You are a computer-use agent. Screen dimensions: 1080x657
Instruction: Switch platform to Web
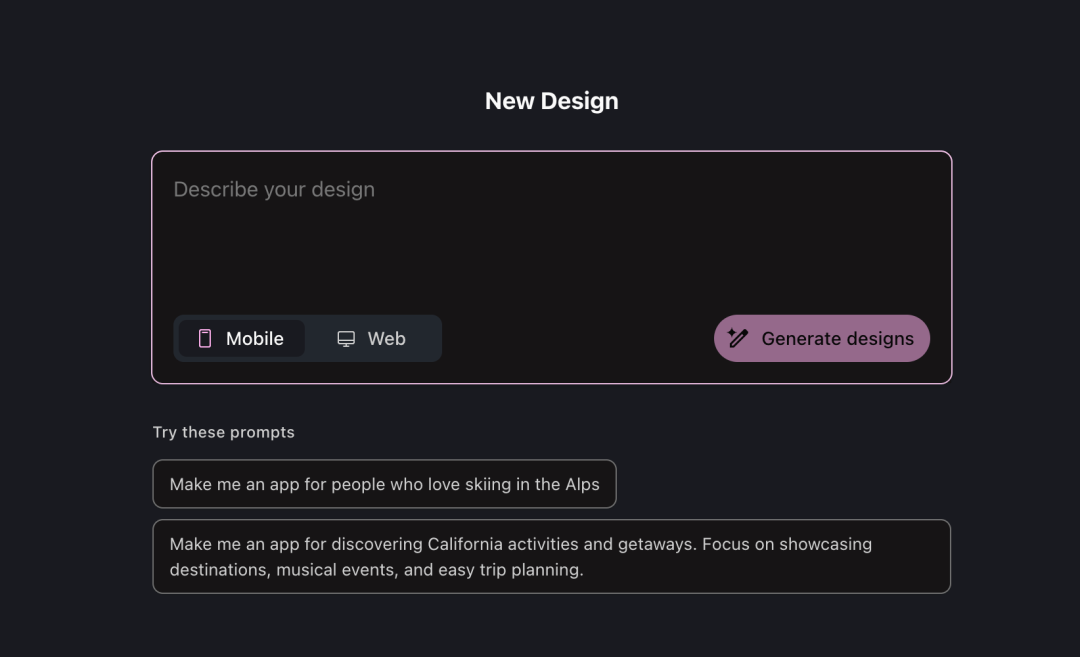(x=371, y=338)
